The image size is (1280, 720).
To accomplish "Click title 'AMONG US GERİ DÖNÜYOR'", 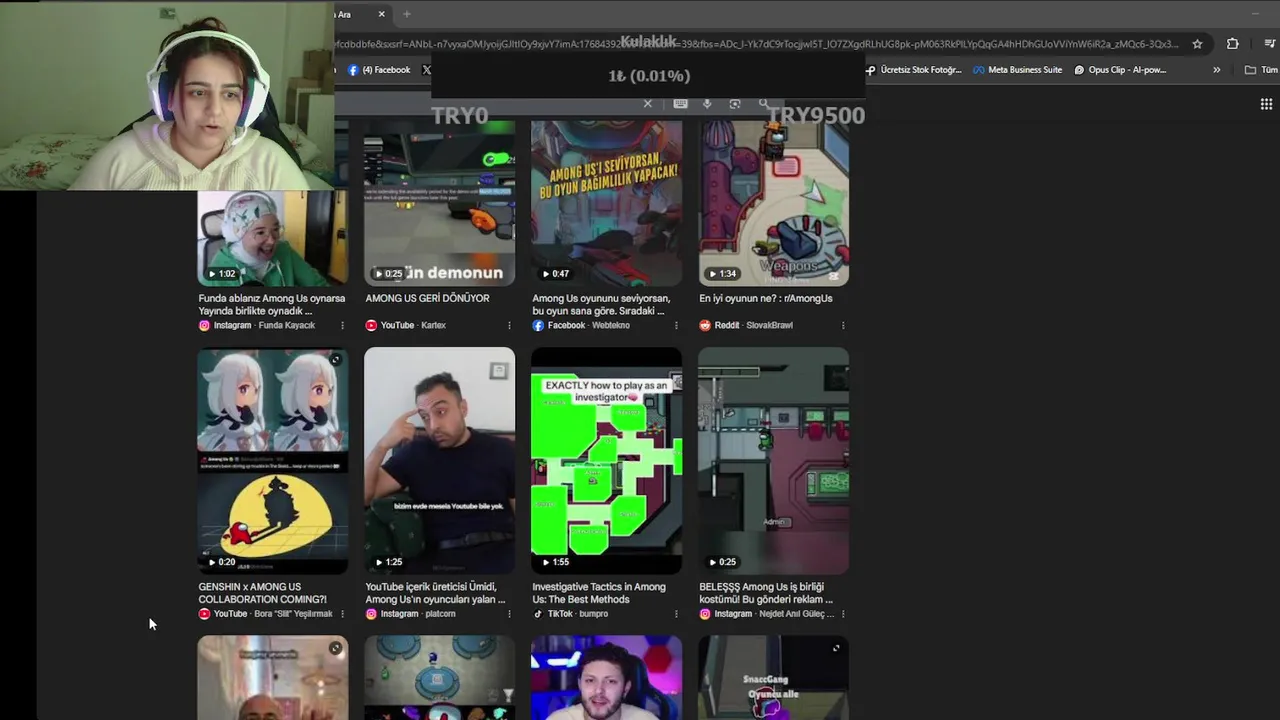I will click(427, 298).
